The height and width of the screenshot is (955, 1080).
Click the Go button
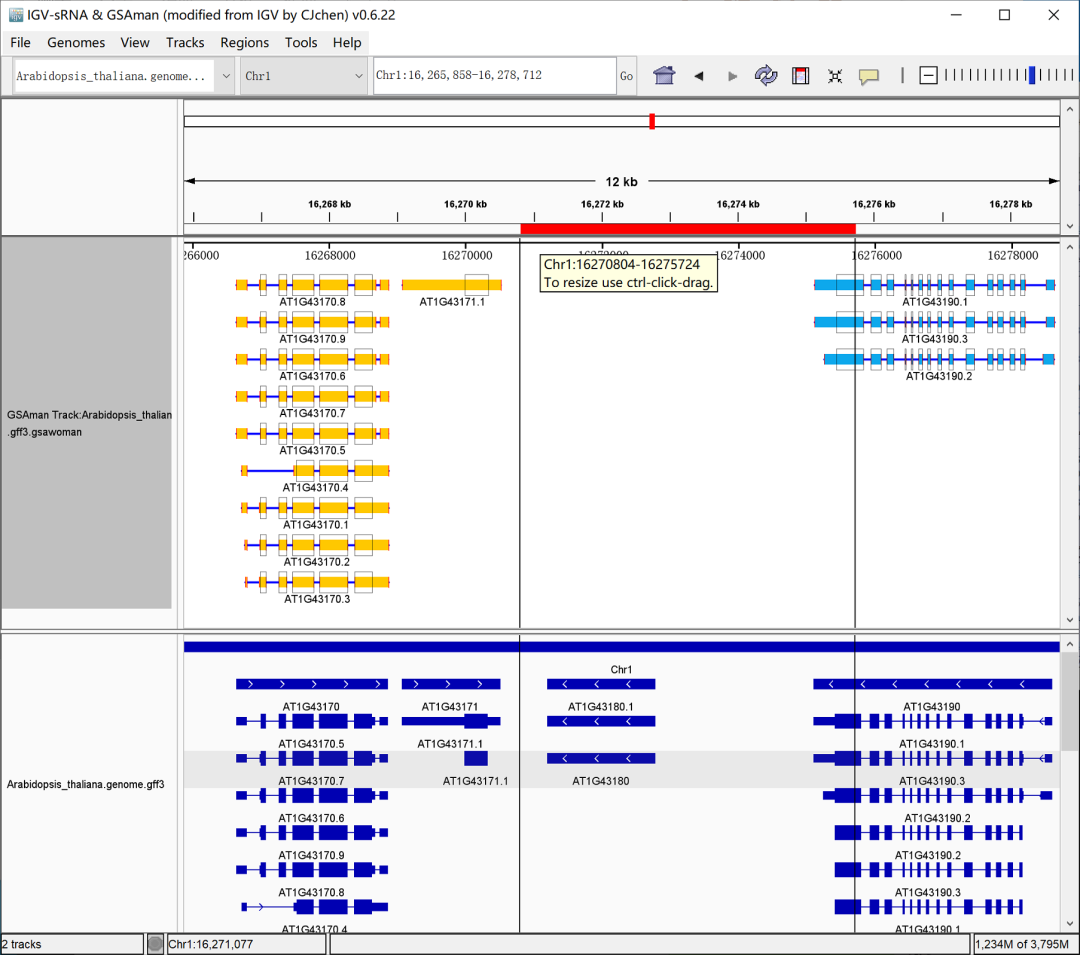pos(626,76)
